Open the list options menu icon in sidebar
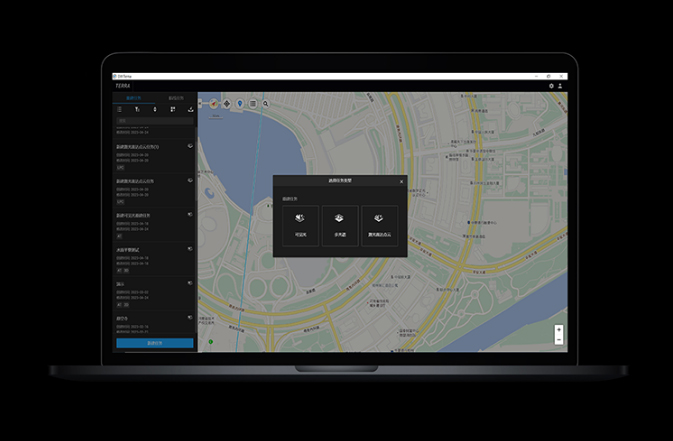The image size is (673, 441). click(x=120, y=109)
